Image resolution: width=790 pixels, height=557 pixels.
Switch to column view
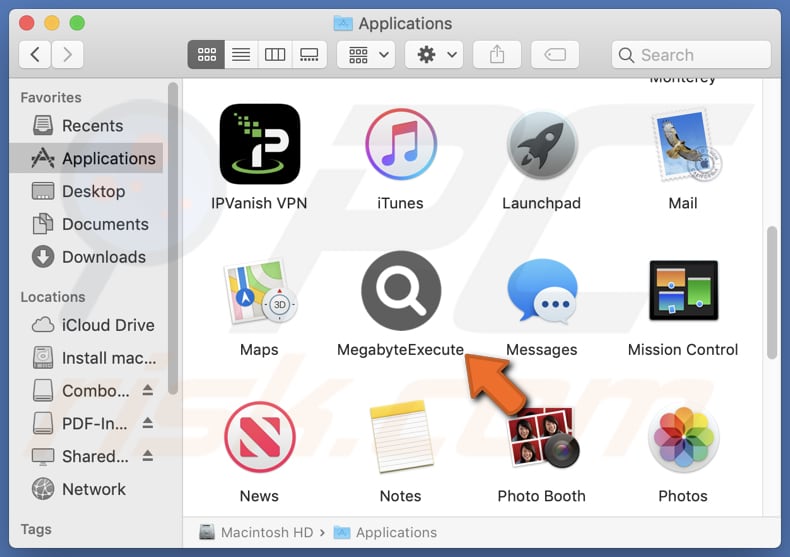tap(275, 54)
